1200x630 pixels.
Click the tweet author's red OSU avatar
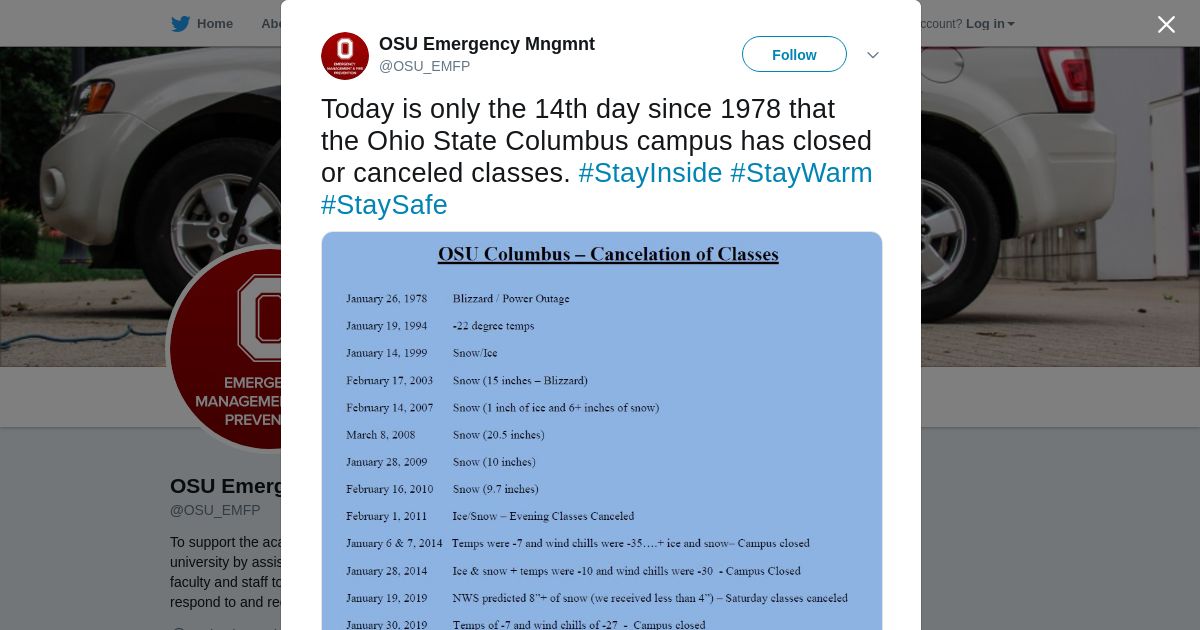click(345, 56)
